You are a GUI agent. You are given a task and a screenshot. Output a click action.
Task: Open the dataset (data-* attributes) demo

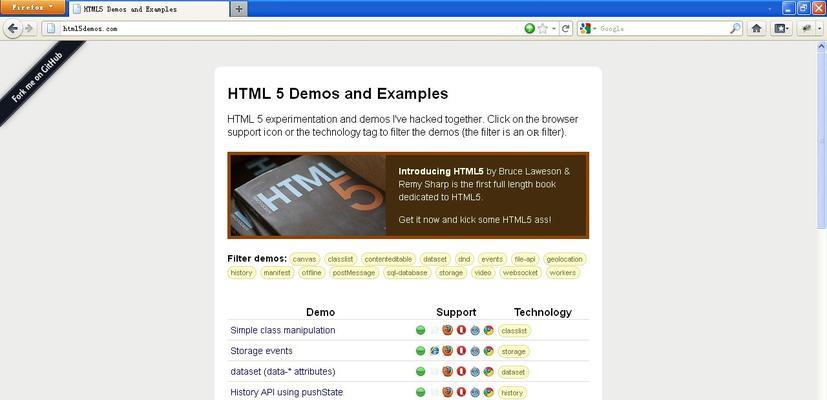283,372
